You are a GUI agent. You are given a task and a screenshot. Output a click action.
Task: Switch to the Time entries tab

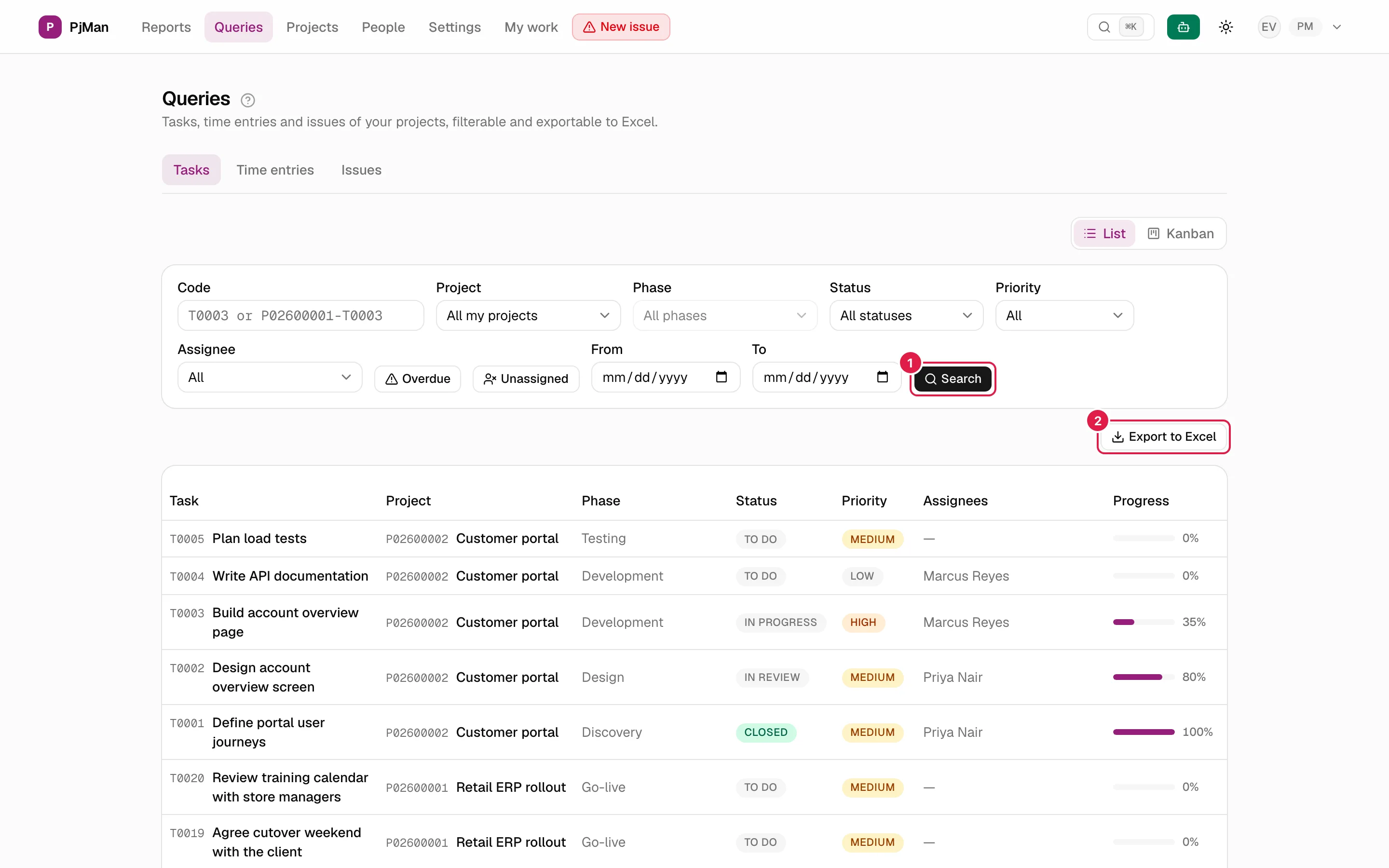coord(275,170)
